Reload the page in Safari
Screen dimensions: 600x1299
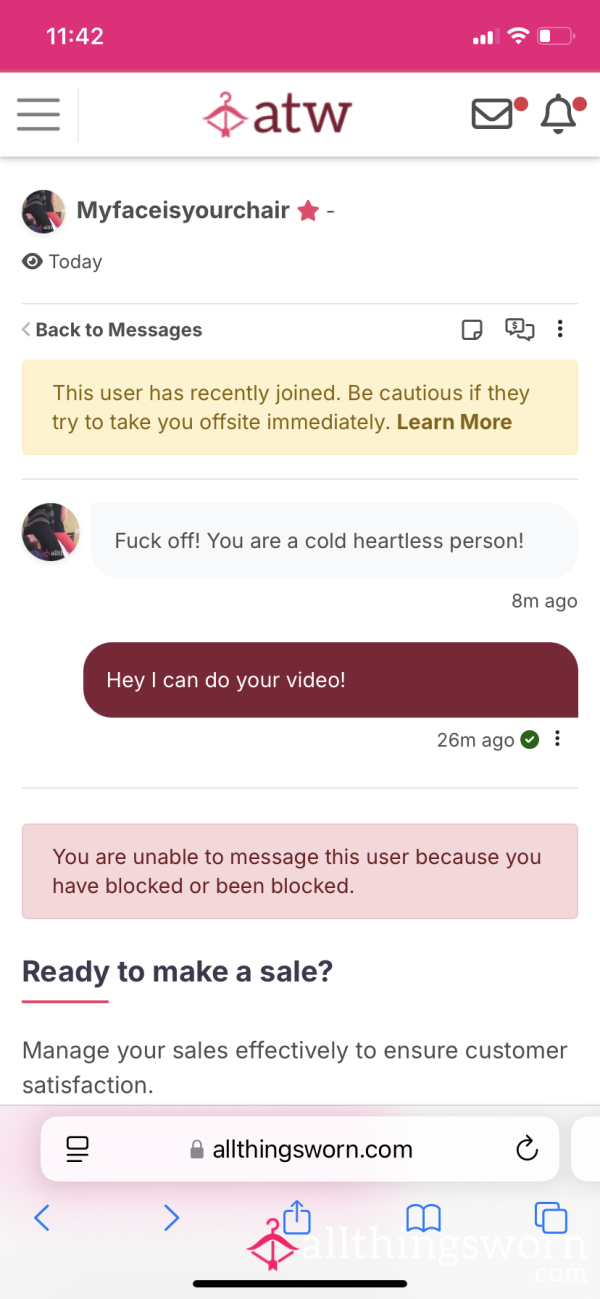click(527, 1149)
